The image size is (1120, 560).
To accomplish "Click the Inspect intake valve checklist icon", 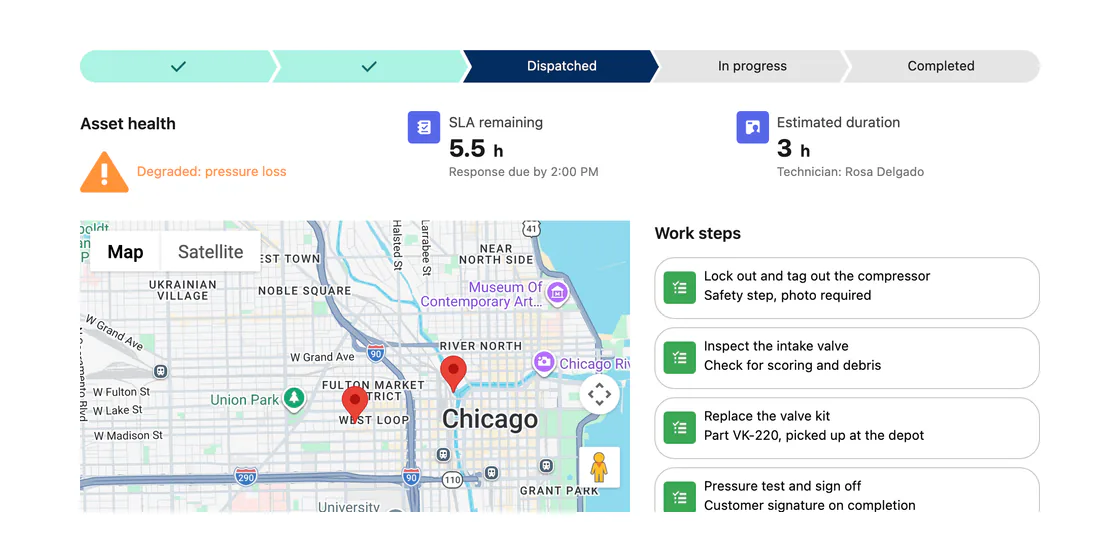I will click(679, 358).
